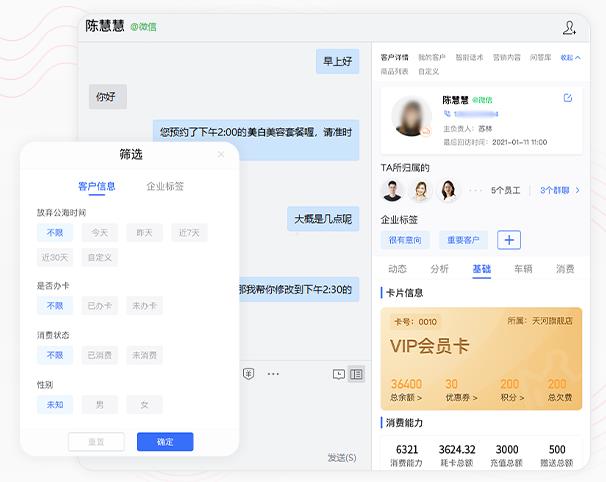Expand the hidden staff avatars ellipsis
The width and height of the screenshot is (606, 482).
(x=476, y=190)
